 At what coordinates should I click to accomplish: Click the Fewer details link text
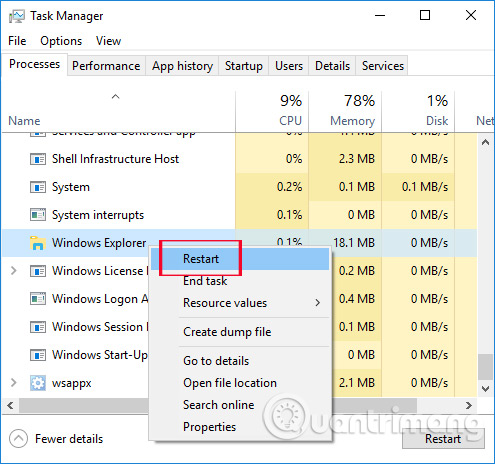pyautogui.click(x=69, y=439)
